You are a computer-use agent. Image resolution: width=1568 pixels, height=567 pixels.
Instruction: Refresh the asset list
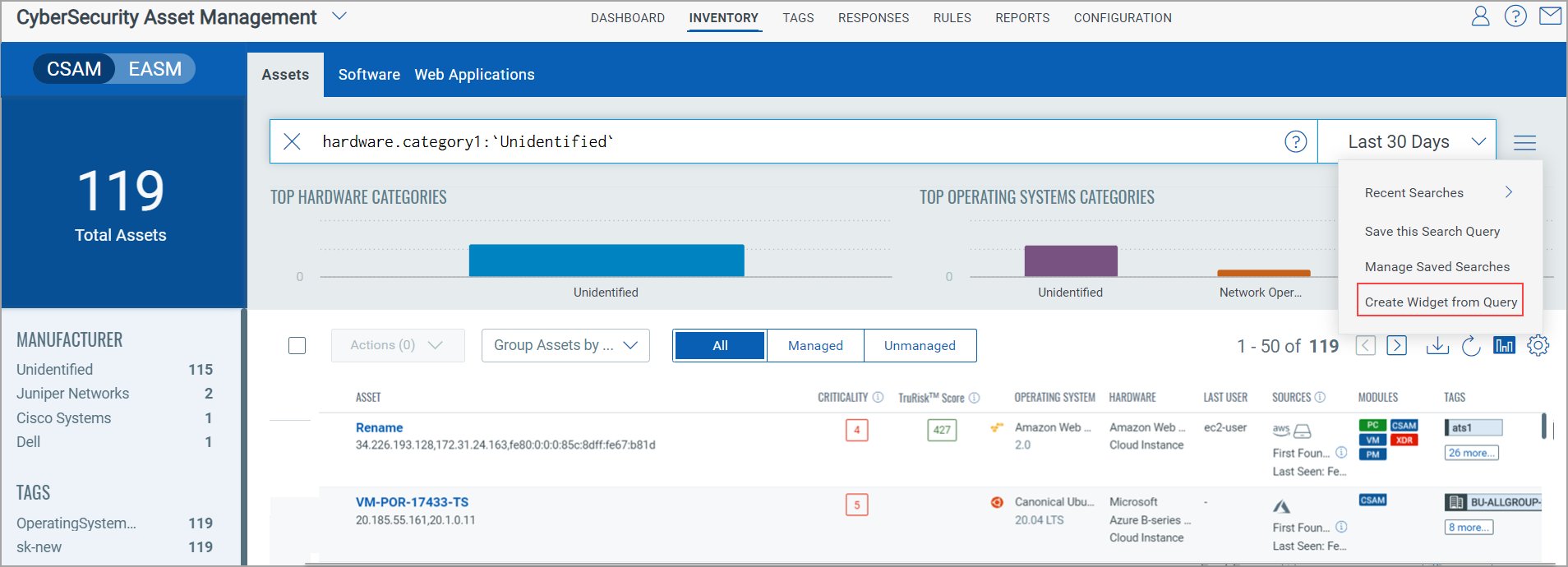pyautogui.click(x=1471, y=346)
